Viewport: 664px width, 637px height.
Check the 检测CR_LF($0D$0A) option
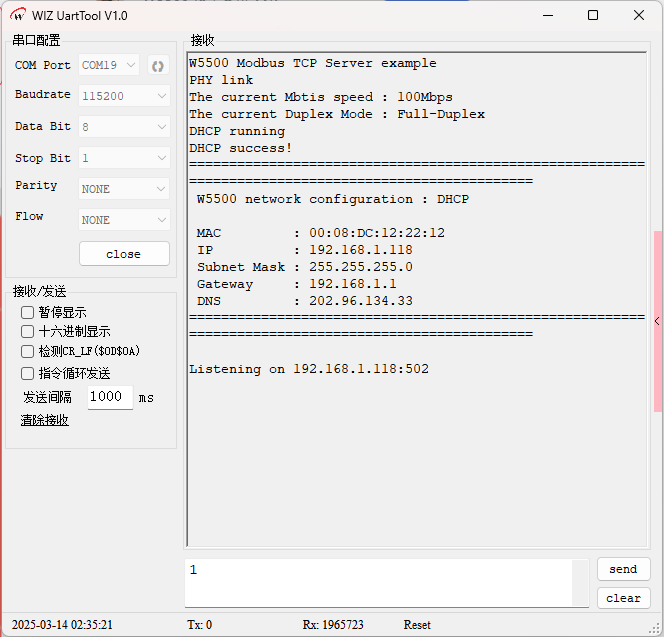coord(28,351)
